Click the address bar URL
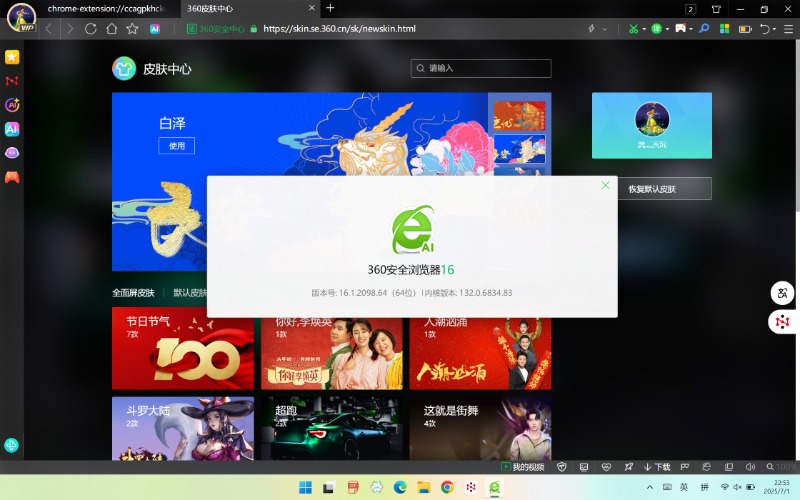Screen dimensions: 800x500 click(x=339, y=29)
